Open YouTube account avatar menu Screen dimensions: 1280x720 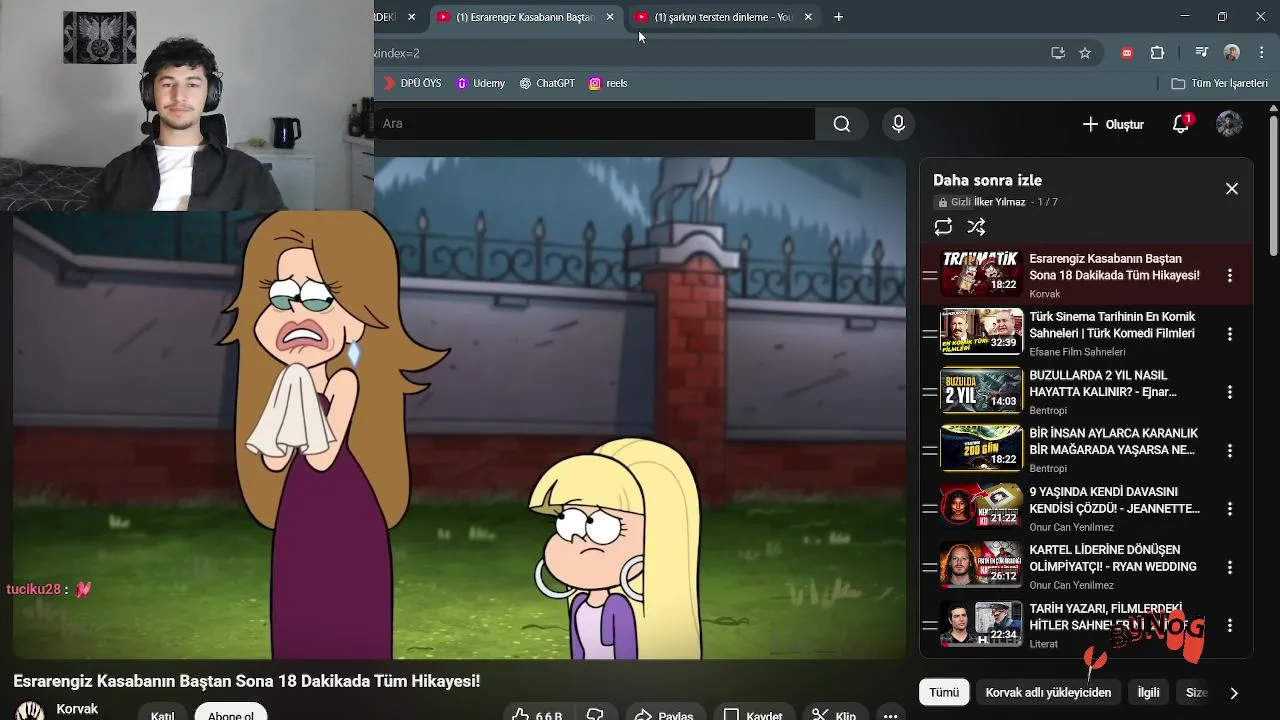(1229, 124)
